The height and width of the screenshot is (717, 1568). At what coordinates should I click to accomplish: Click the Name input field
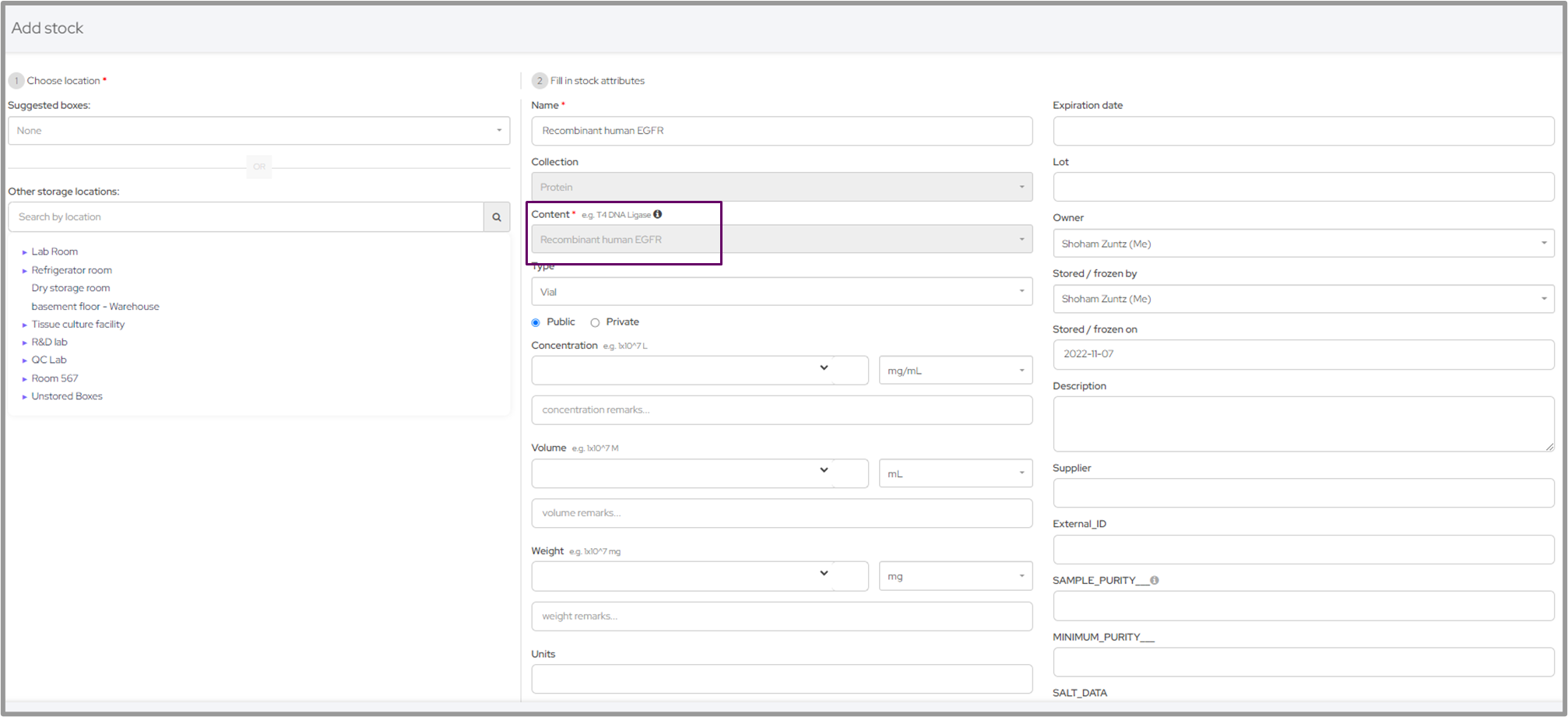tap(781, 131)
